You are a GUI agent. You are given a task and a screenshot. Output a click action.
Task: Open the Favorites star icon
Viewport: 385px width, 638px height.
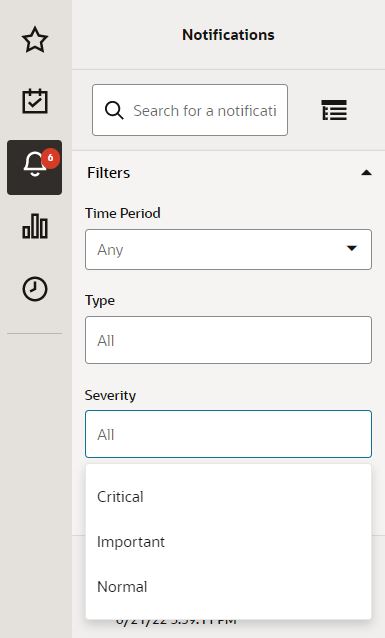(35, 39)
